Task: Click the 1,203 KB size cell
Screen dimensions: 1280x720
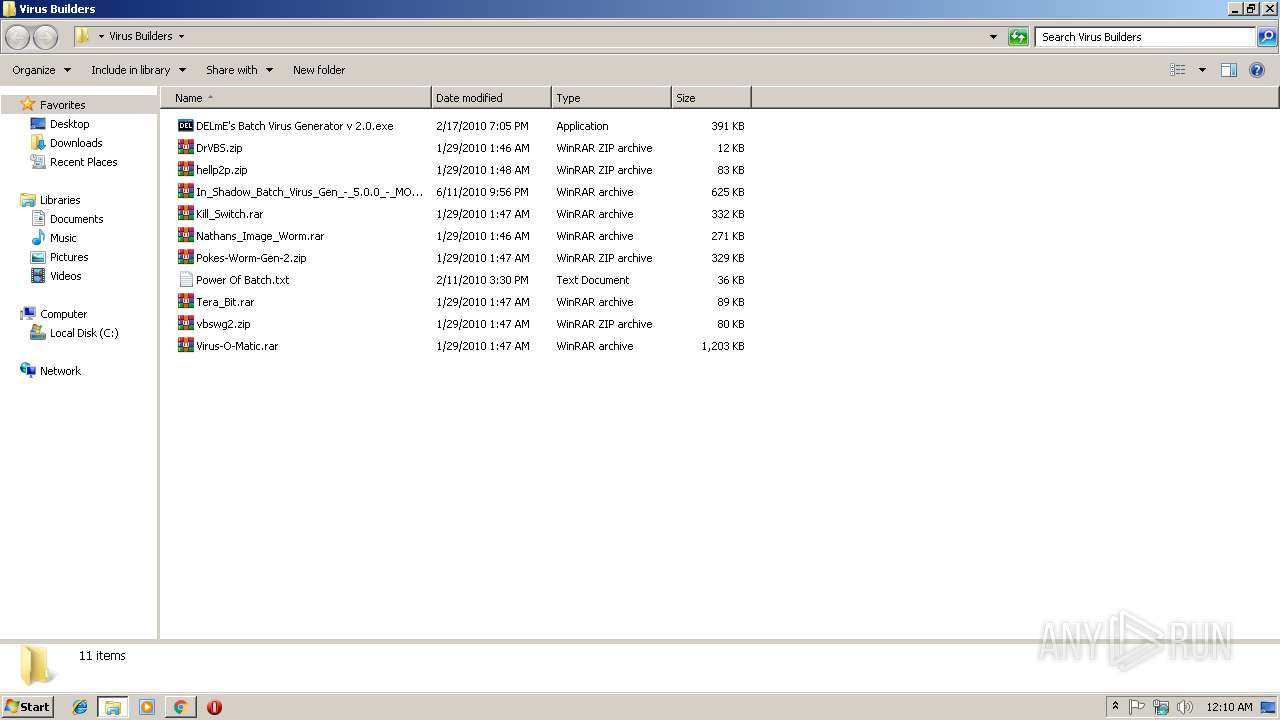Action: pos(723,346)
